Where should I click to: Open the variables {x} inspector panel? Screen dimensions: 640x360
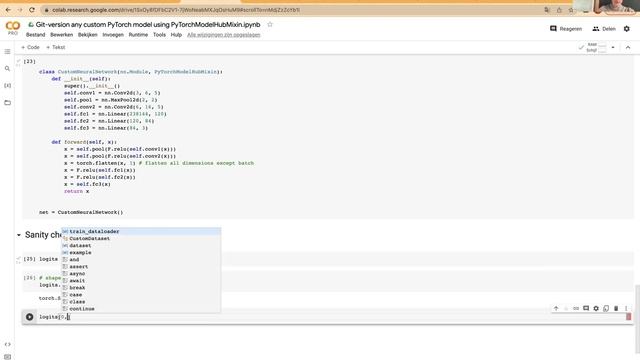[x=7, y=85]
